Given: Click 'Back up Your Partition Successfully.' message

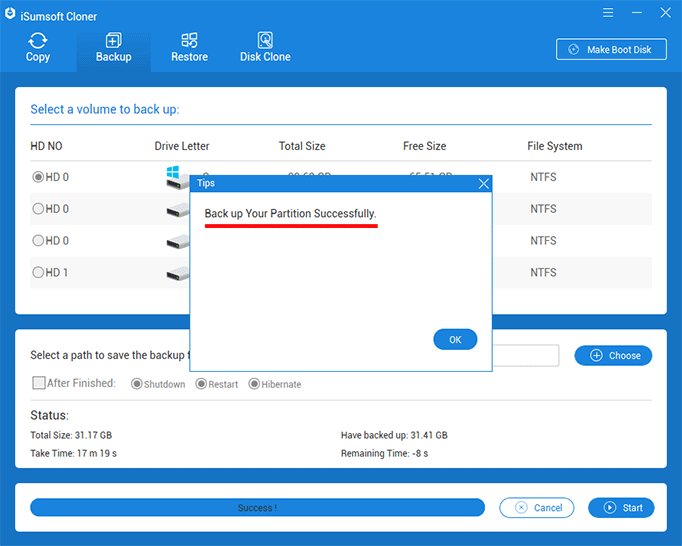Looking at the screenshot, I should coord(290,214).
